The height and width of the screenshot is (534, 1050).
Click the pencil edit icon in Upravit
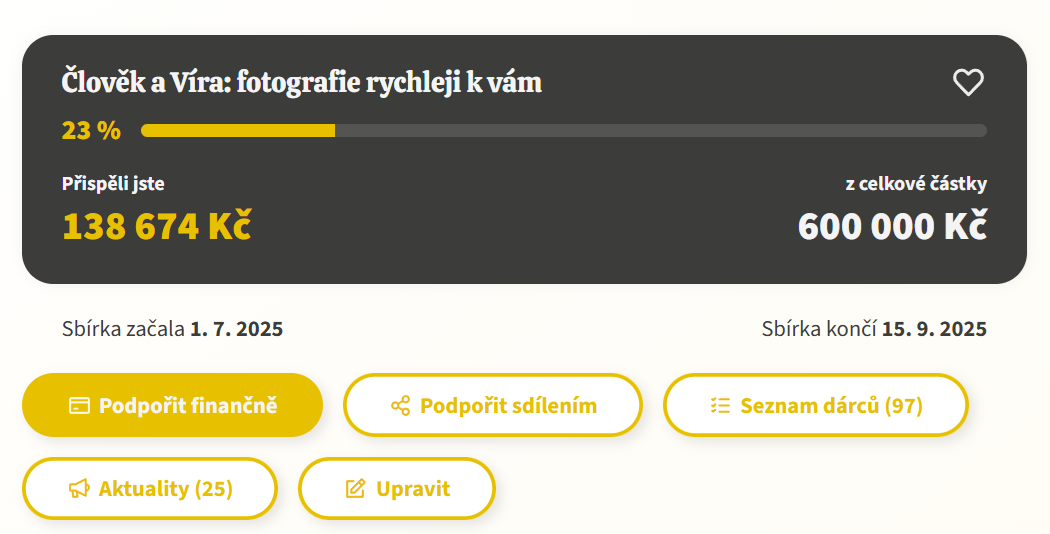click(x=356, y=488)
